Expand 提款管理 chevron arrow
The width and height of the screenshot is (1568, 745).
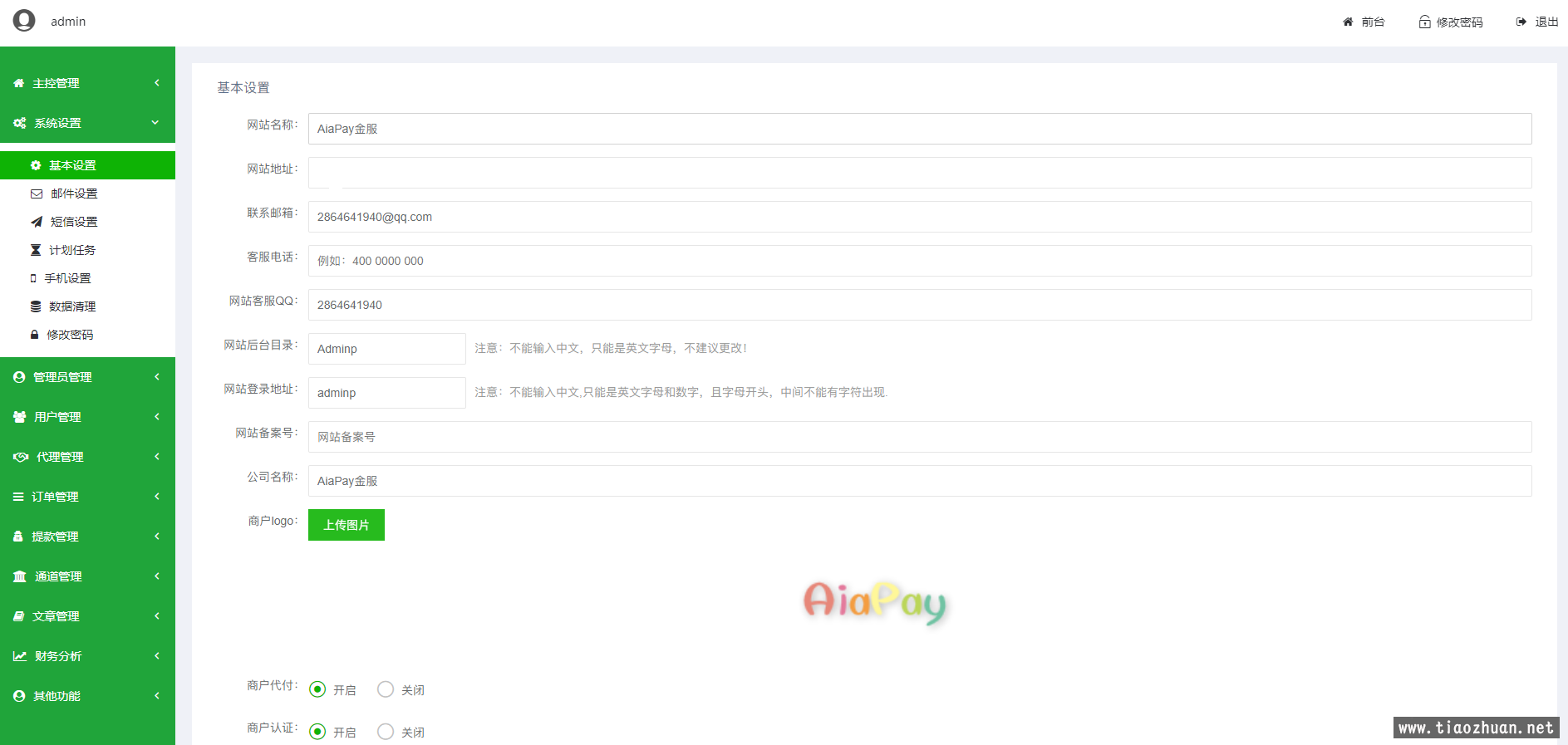point(156,537)
